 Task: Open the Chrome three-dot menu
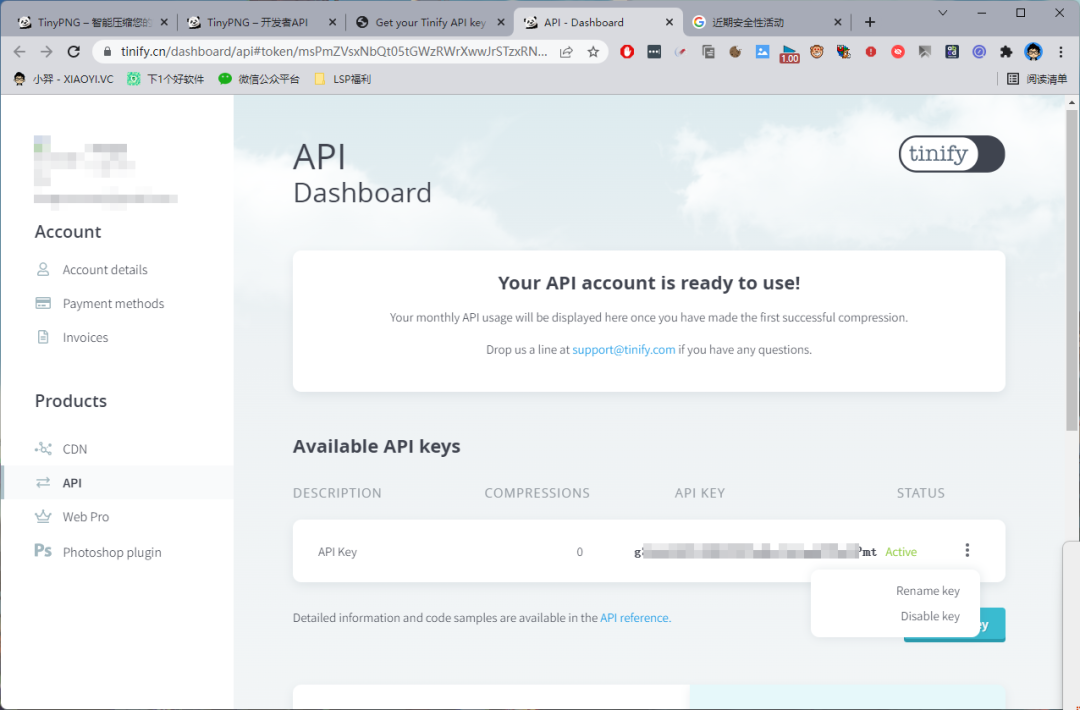tap(1061, 52)
